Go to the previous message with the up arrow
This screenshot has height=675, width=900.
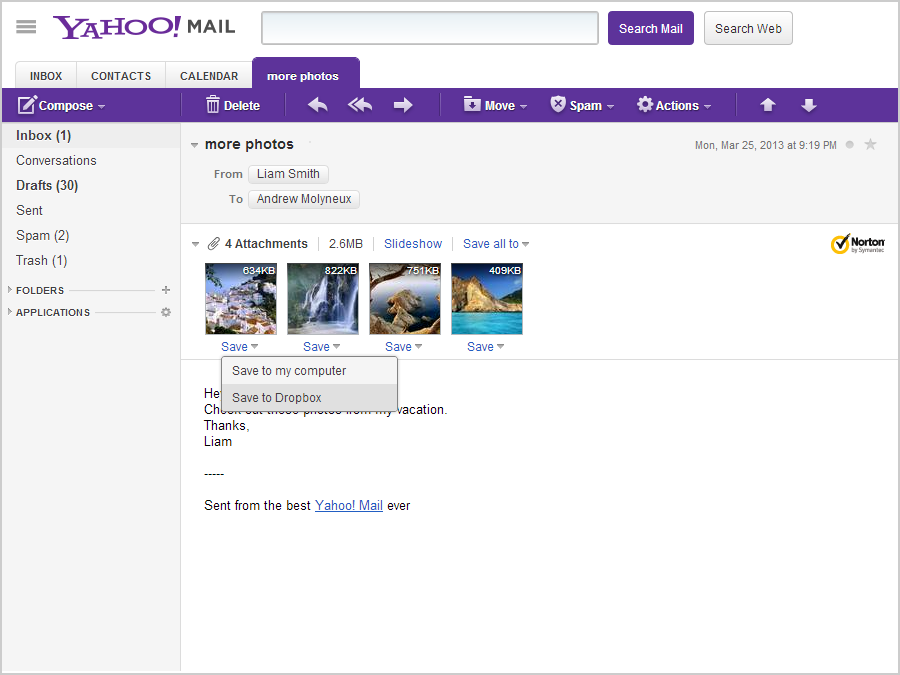click(x=767, y=105)
